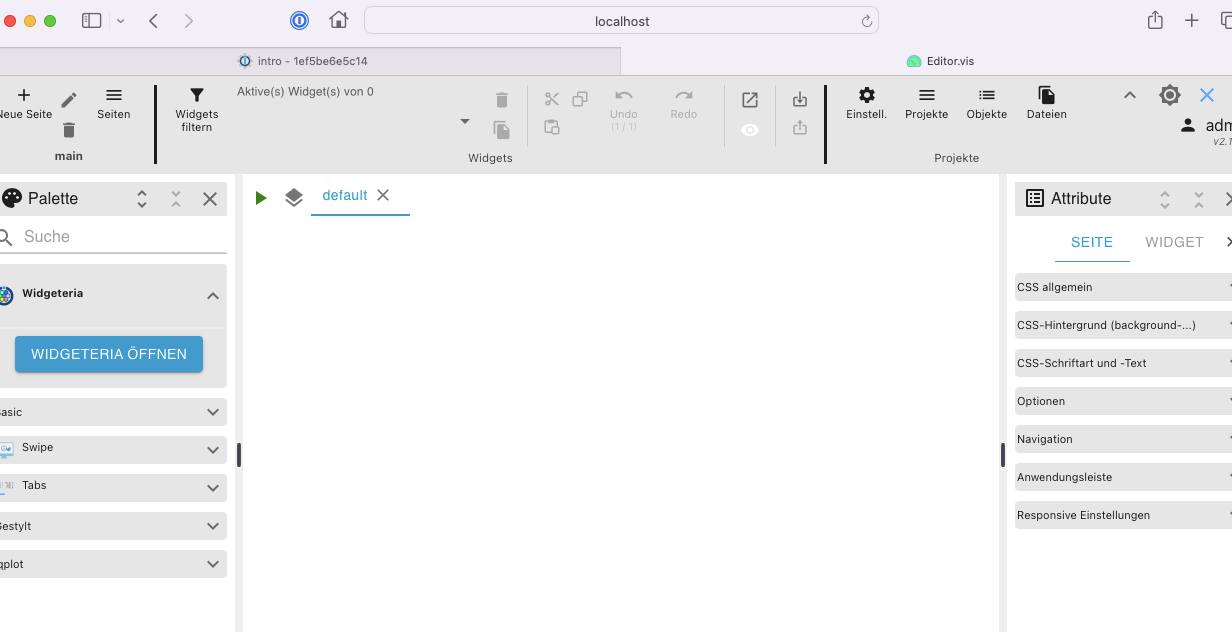This screenshot has height=632, width=1232.
Task: Click the green play runtime icon
Action: pos(261,198)
